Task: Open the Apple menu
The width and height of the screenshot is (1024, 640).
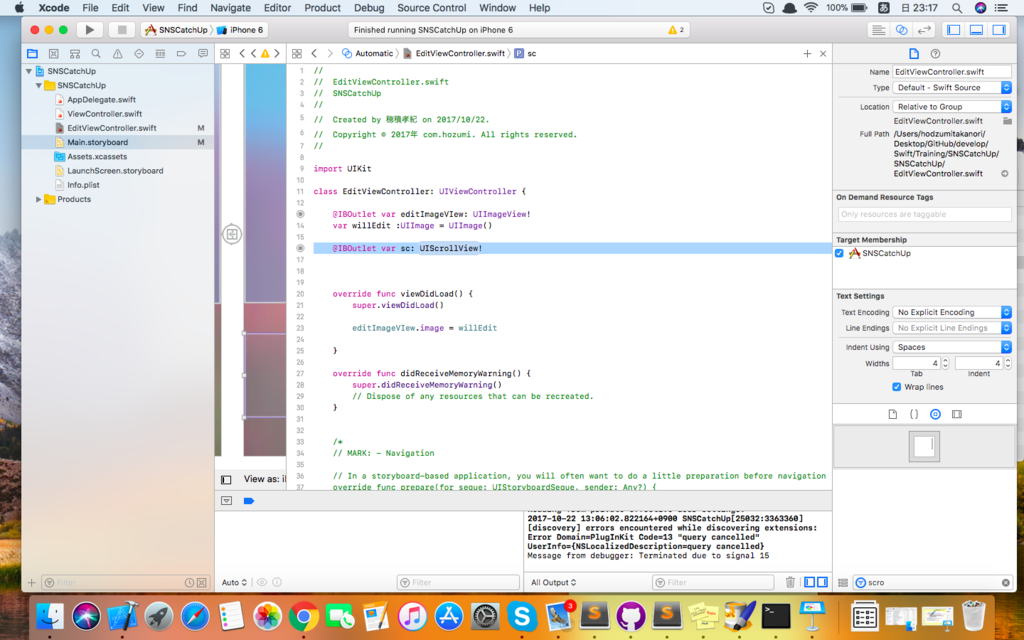Action: pyautogui.click(x=19, y=8)
